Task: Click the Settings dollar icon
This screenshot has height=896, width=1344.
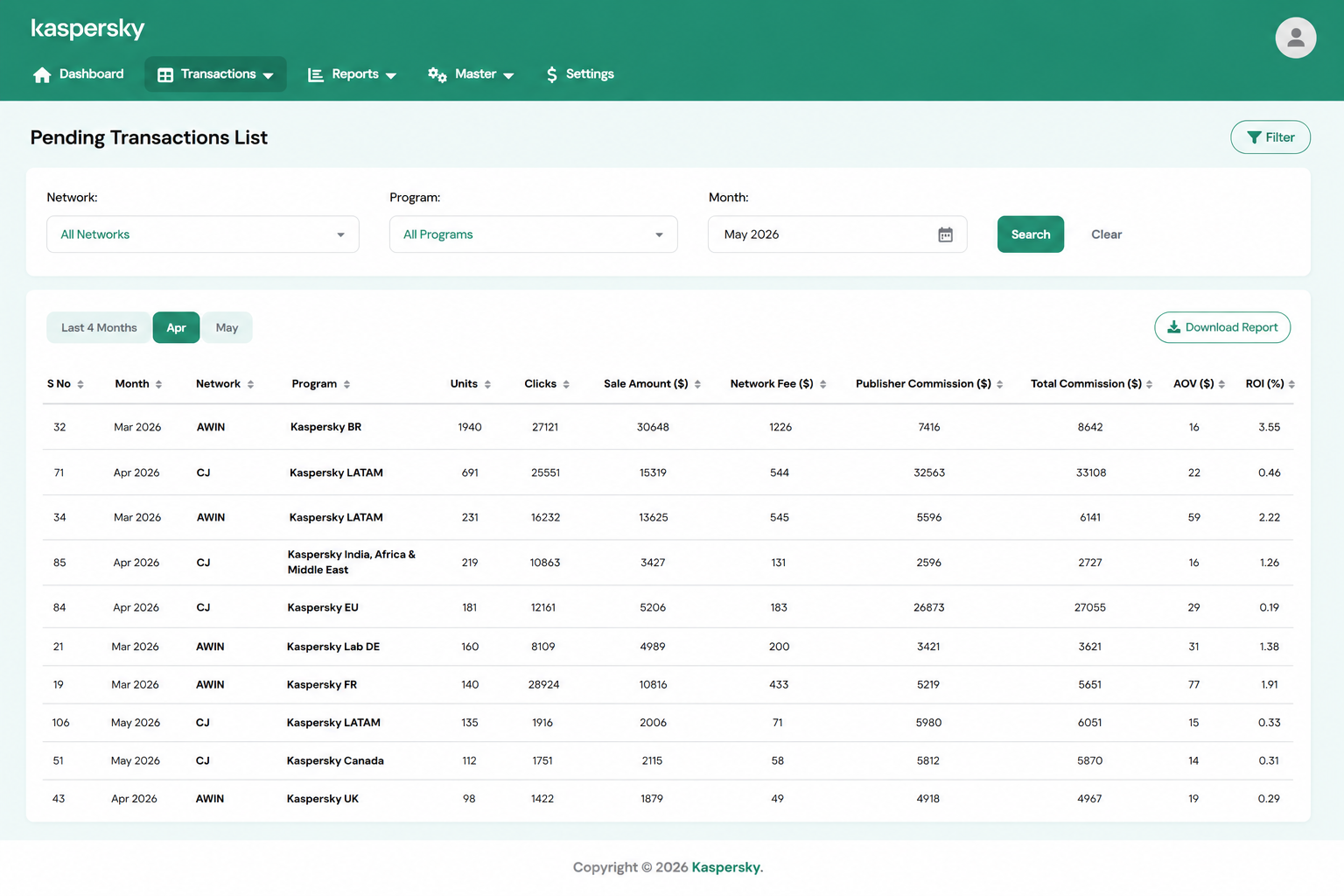Action: (551, 74)
